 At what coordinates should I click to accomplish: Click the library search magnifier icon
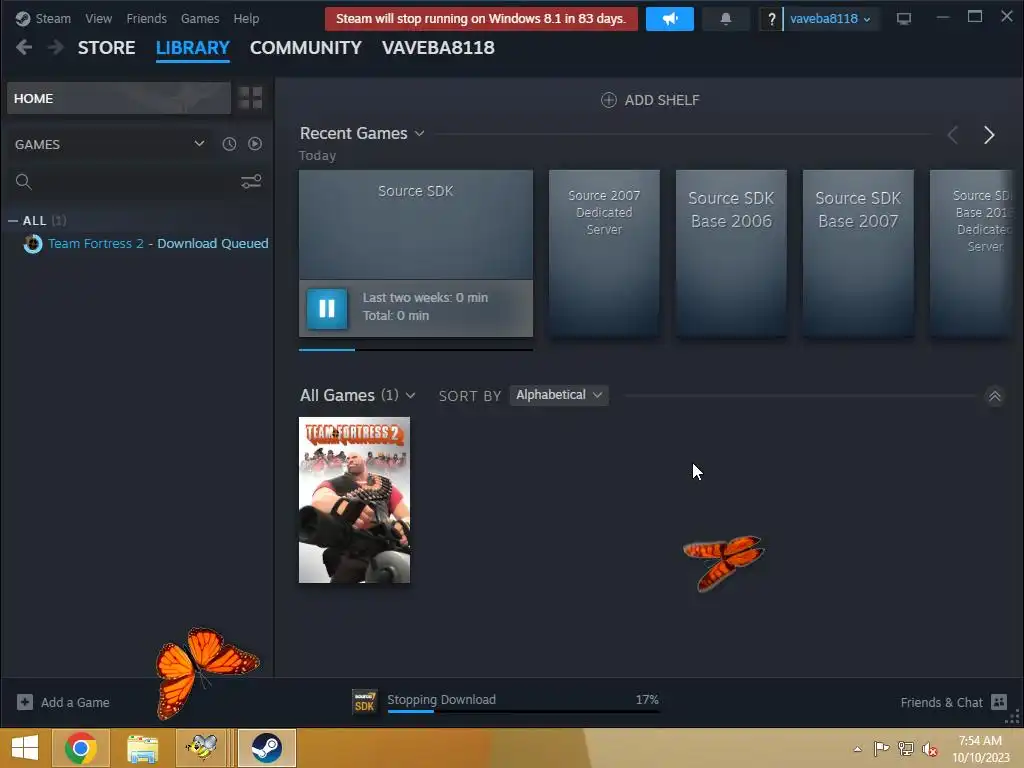click(24, 182)
